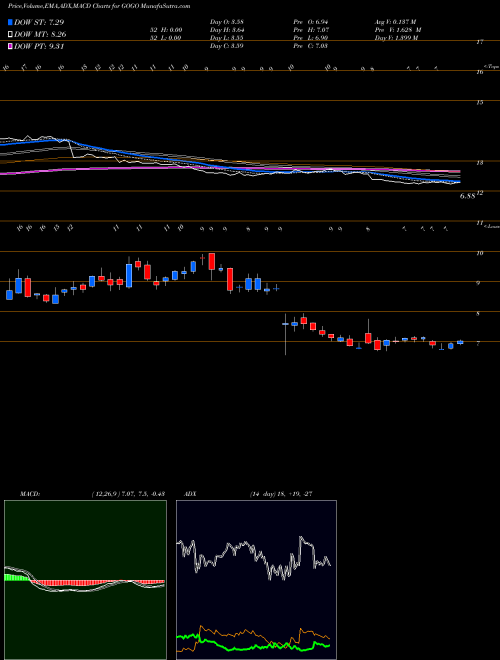Click the blue DOW ST legend swatch
This screenshot has width=500, height=660.
(10, 22)
